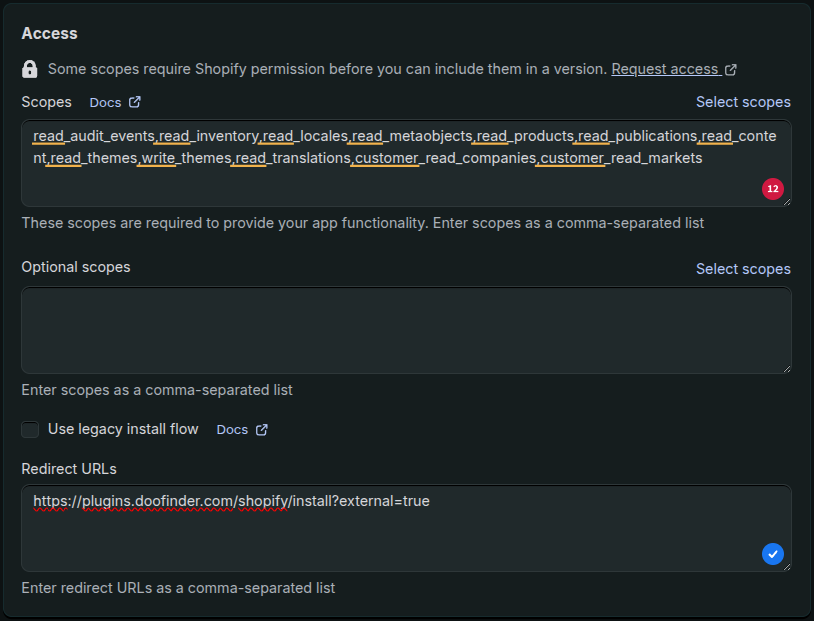The image size is (814, 621).
Task: Click the doofinder redirect URL text
Action: (x=231, y=501)
